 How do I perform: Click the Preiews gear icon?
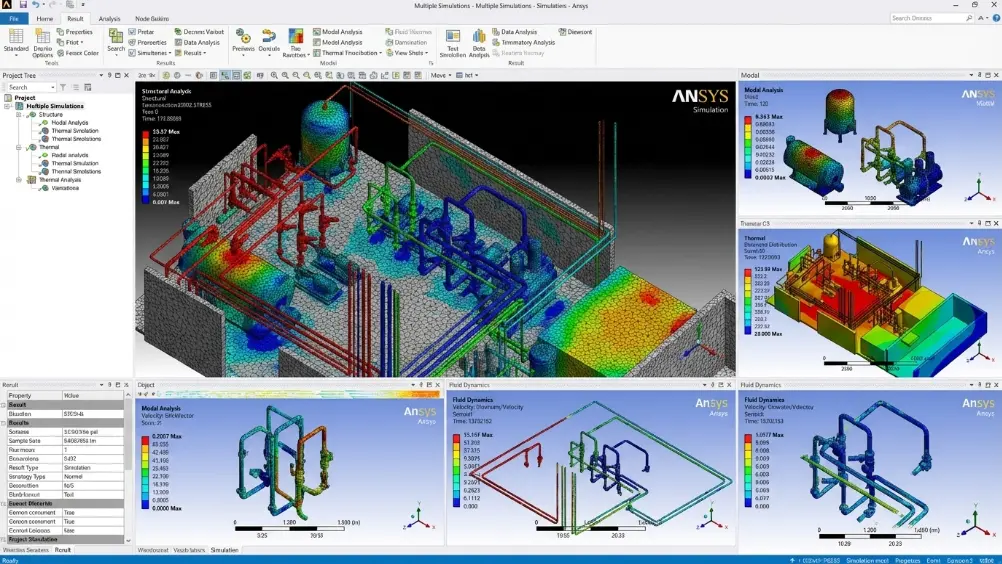coord(243,36)
